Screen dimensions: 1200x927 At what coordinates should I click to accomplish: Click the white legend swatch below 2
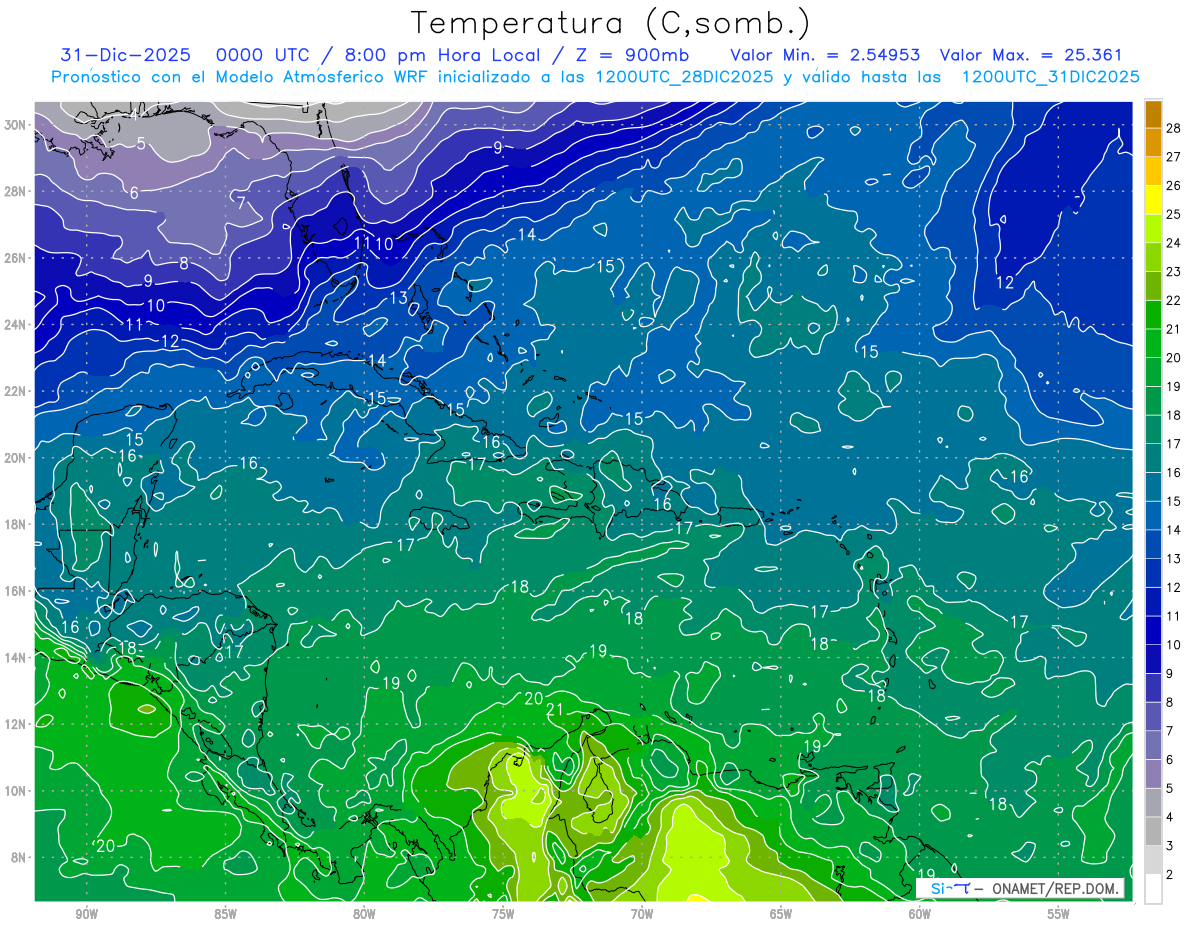(x=1153, y=889)
